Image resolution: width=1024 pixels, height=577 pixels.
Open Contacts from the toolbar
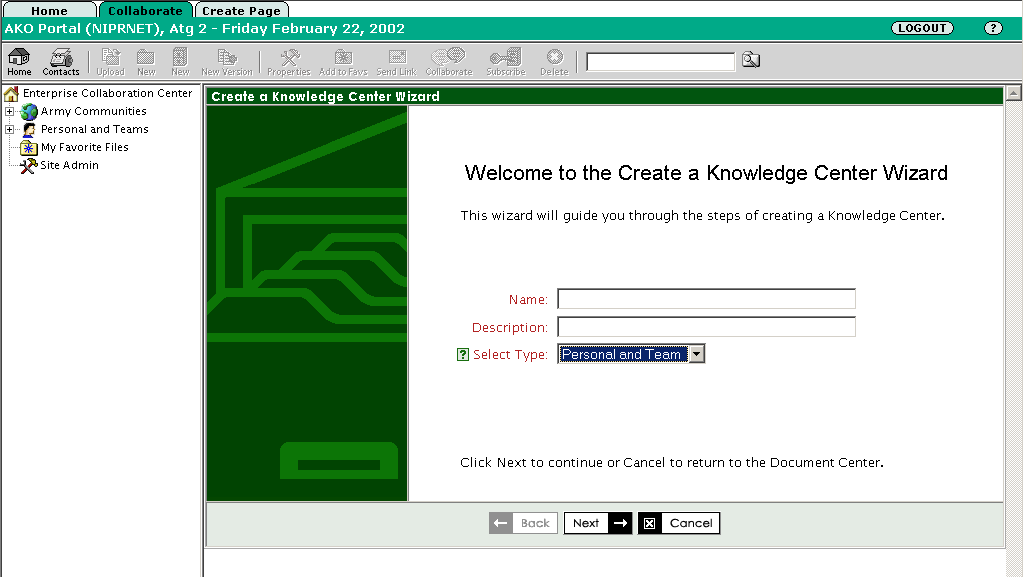click(x=61, y=58)
